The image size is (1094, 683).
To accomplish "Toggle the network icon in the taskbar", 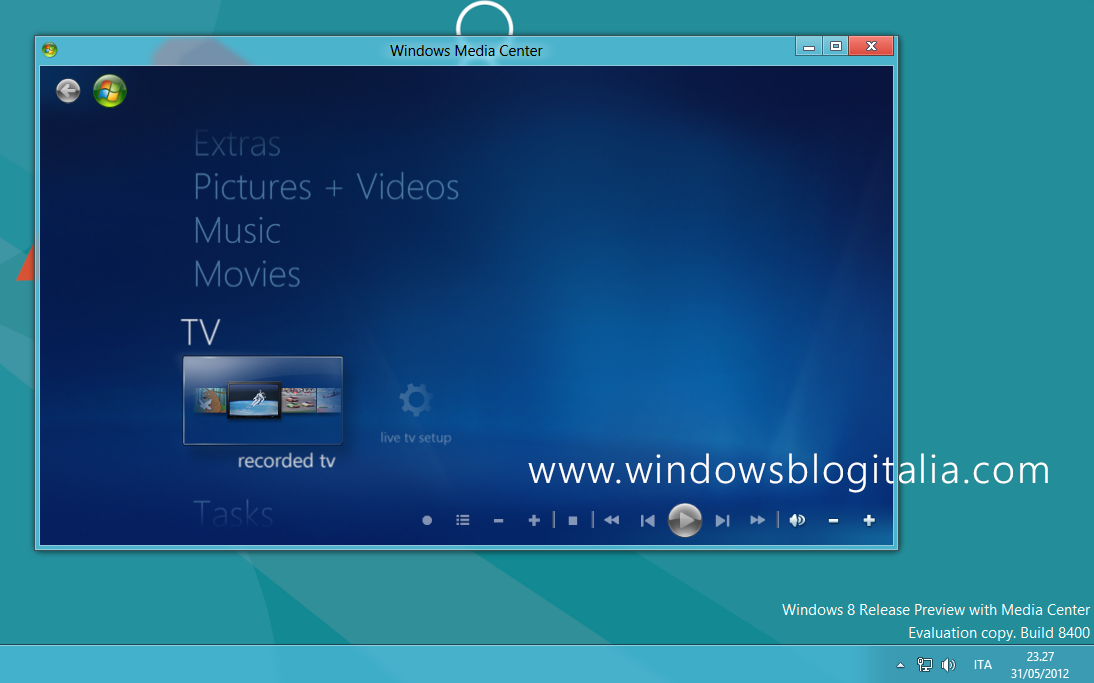I will [x=923, y=664].
